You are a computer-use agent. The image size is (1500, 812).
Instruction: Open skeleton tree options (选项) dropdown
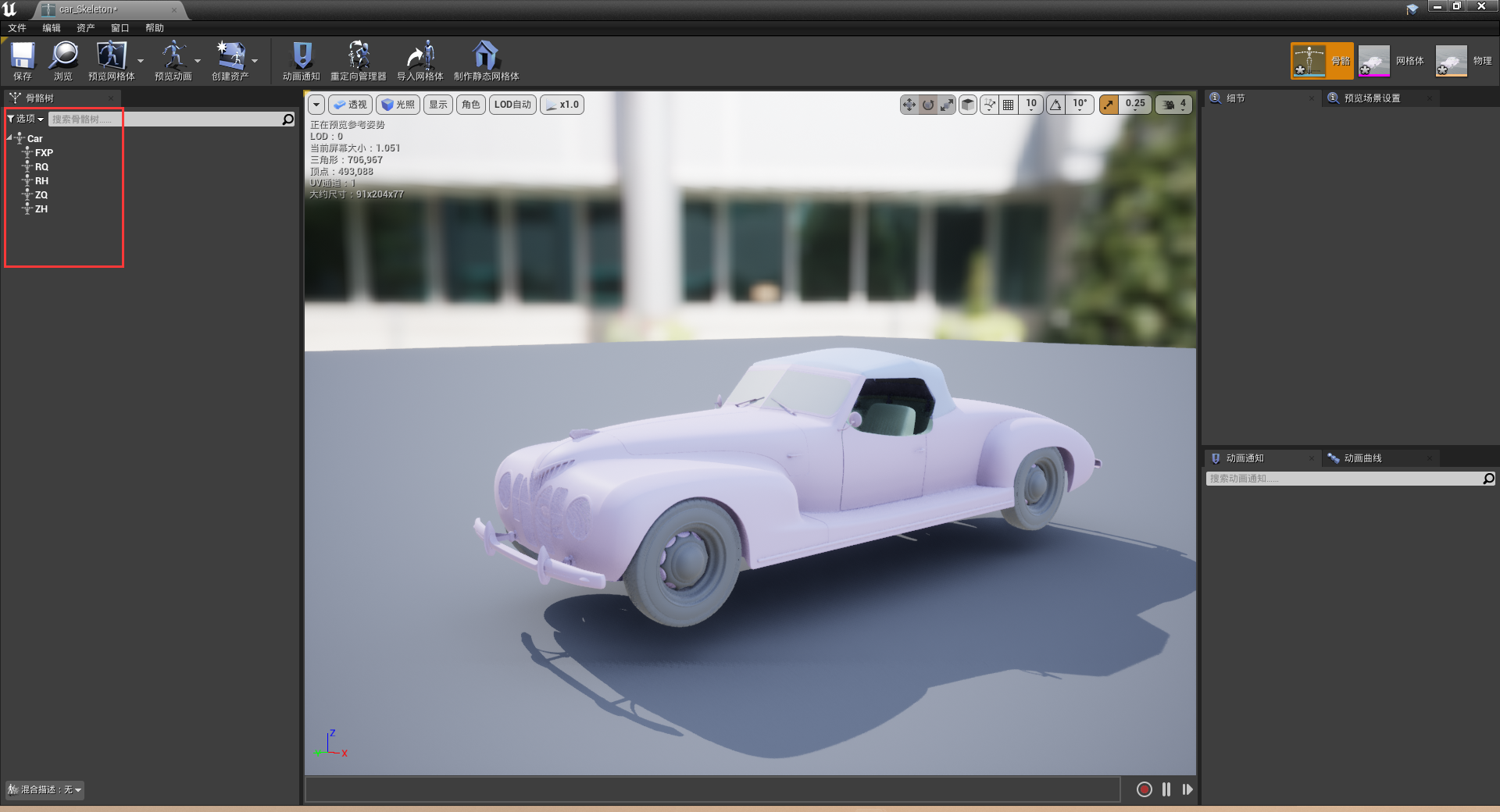25,119
